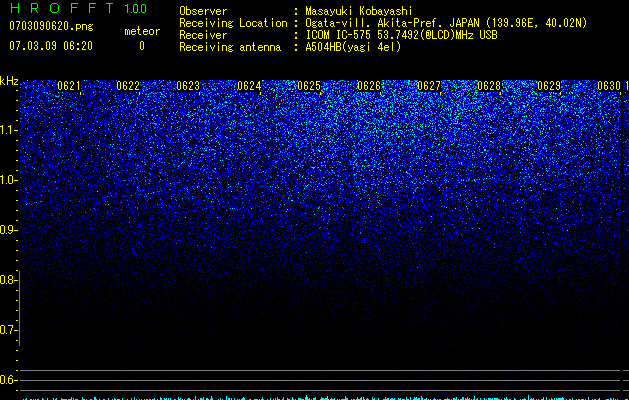Click the 0623 time marker
Viewport: 629px width, 400px height.
[188, 86]
